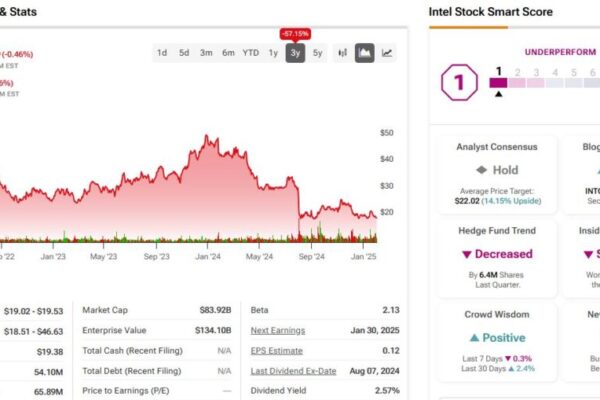Click the Beta value 2.13

coord(391,310)
